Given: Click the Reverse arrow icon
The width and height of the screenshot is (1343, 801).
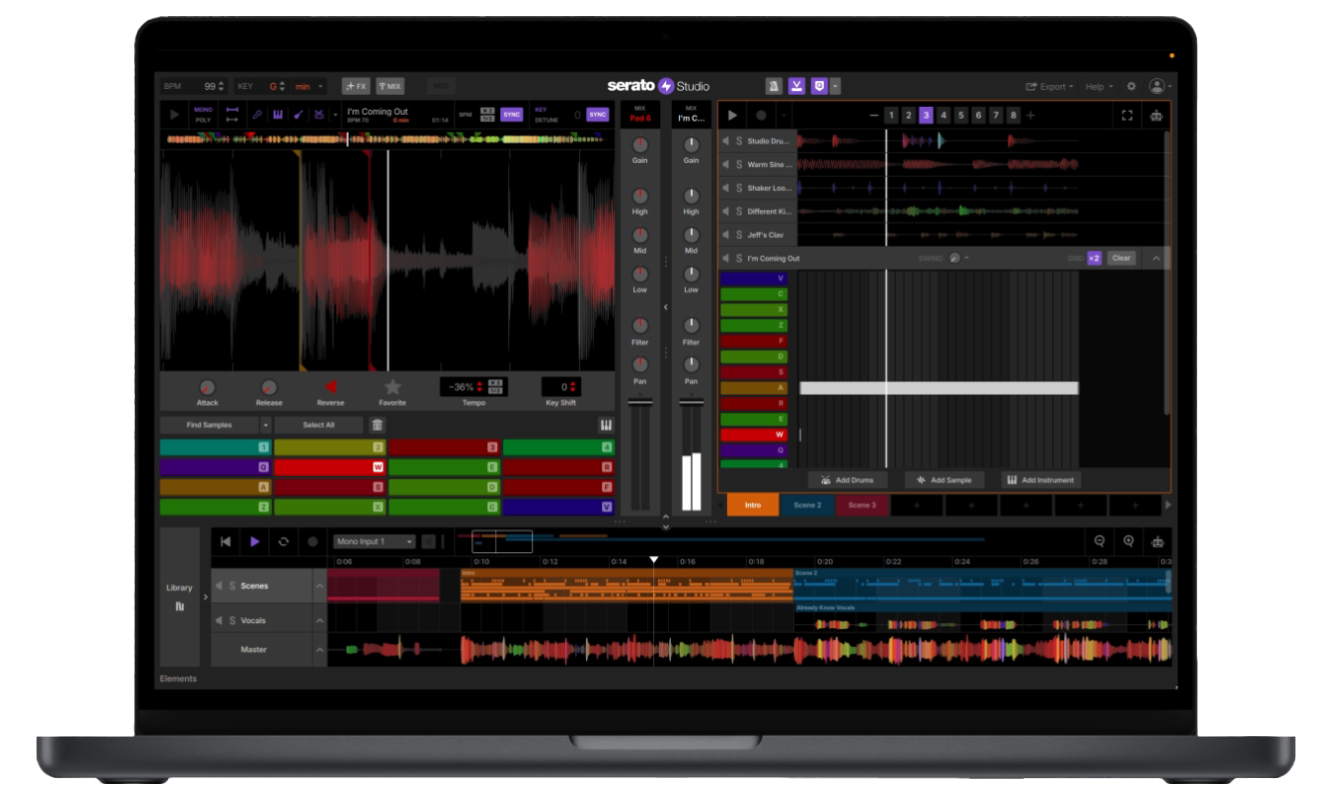Looking at the screenshot, I should (330, 387).
